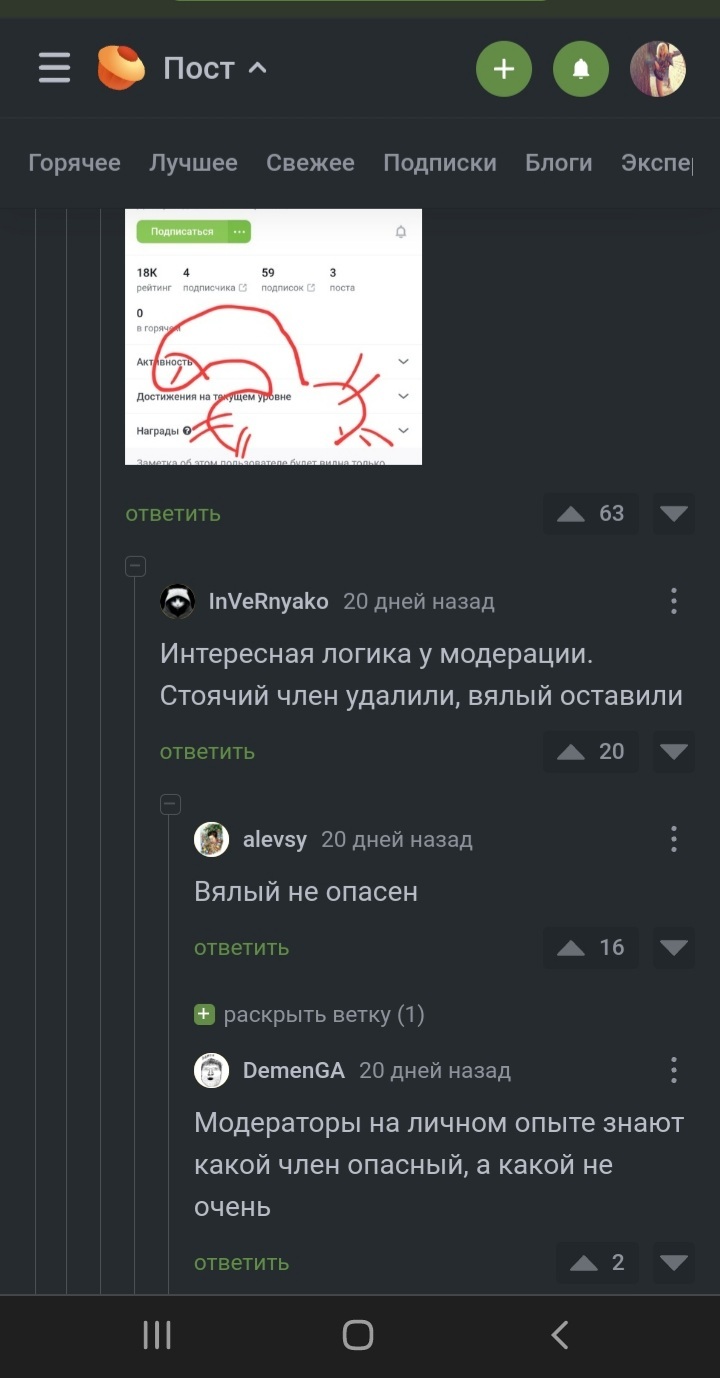The width and height of the screenshot is (720, 1378).
Task: Reply to DemenGA via "ответить"
Action: pyautogui.click(x=242, y=1263)
